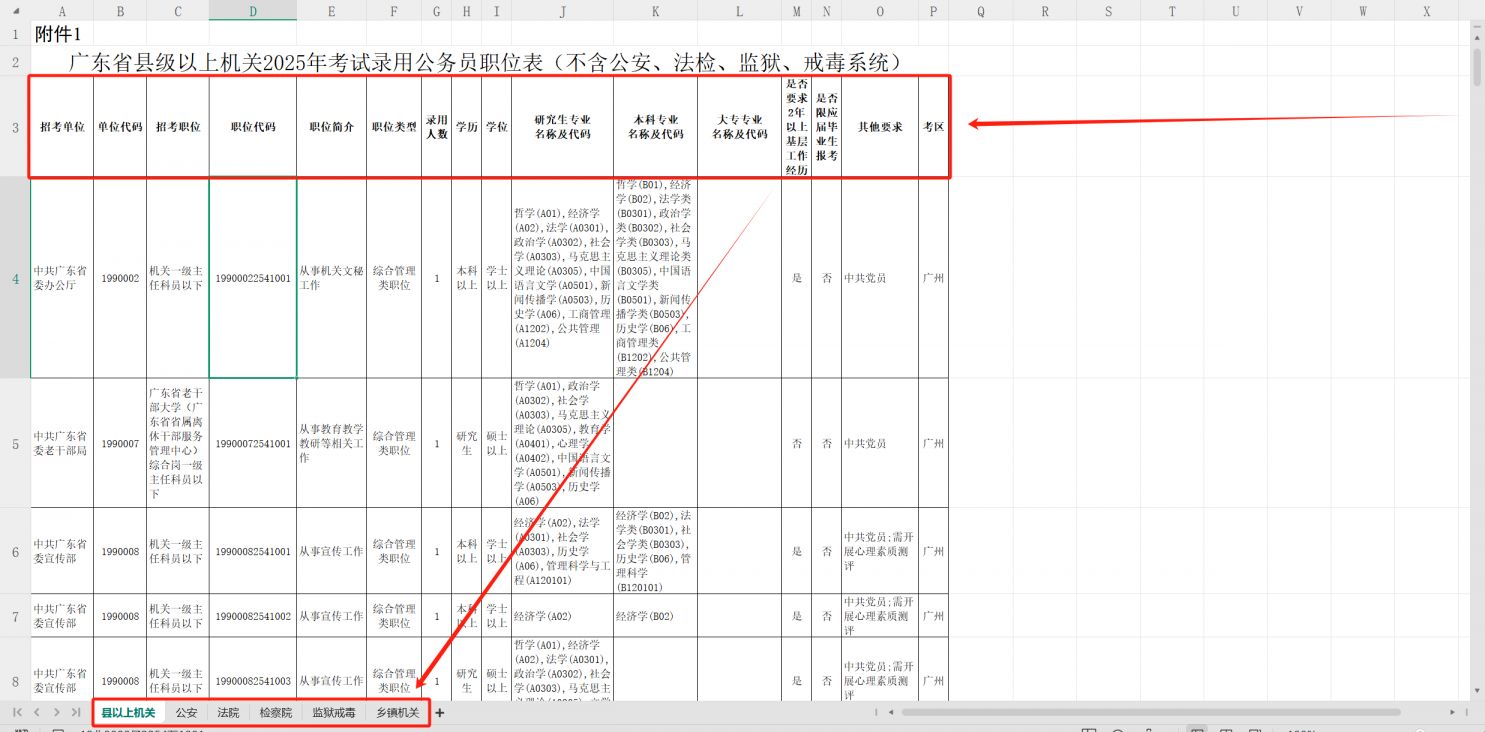Click the 考区 header cell
The width and height of the screenshot is (1485, 732).
pyautogui.click(x=933, y=128)
